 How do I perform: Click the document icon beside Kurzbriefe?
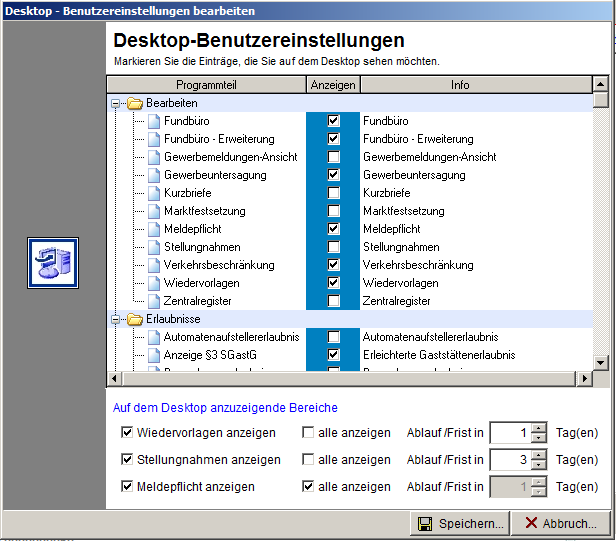(x=154, y=193)
